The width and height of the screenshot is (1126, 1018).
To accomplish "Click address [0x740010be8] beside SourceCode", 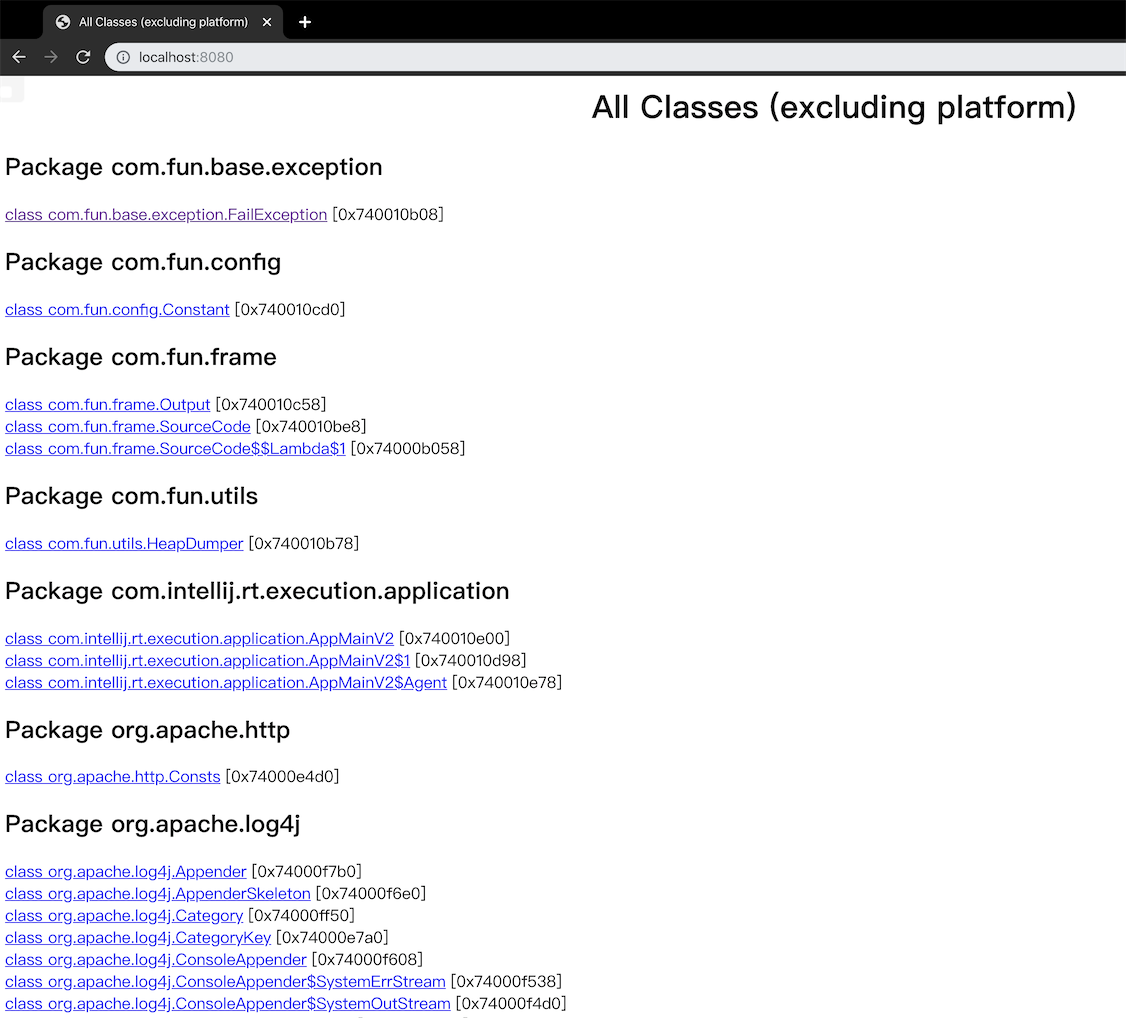I will [311, 426].
